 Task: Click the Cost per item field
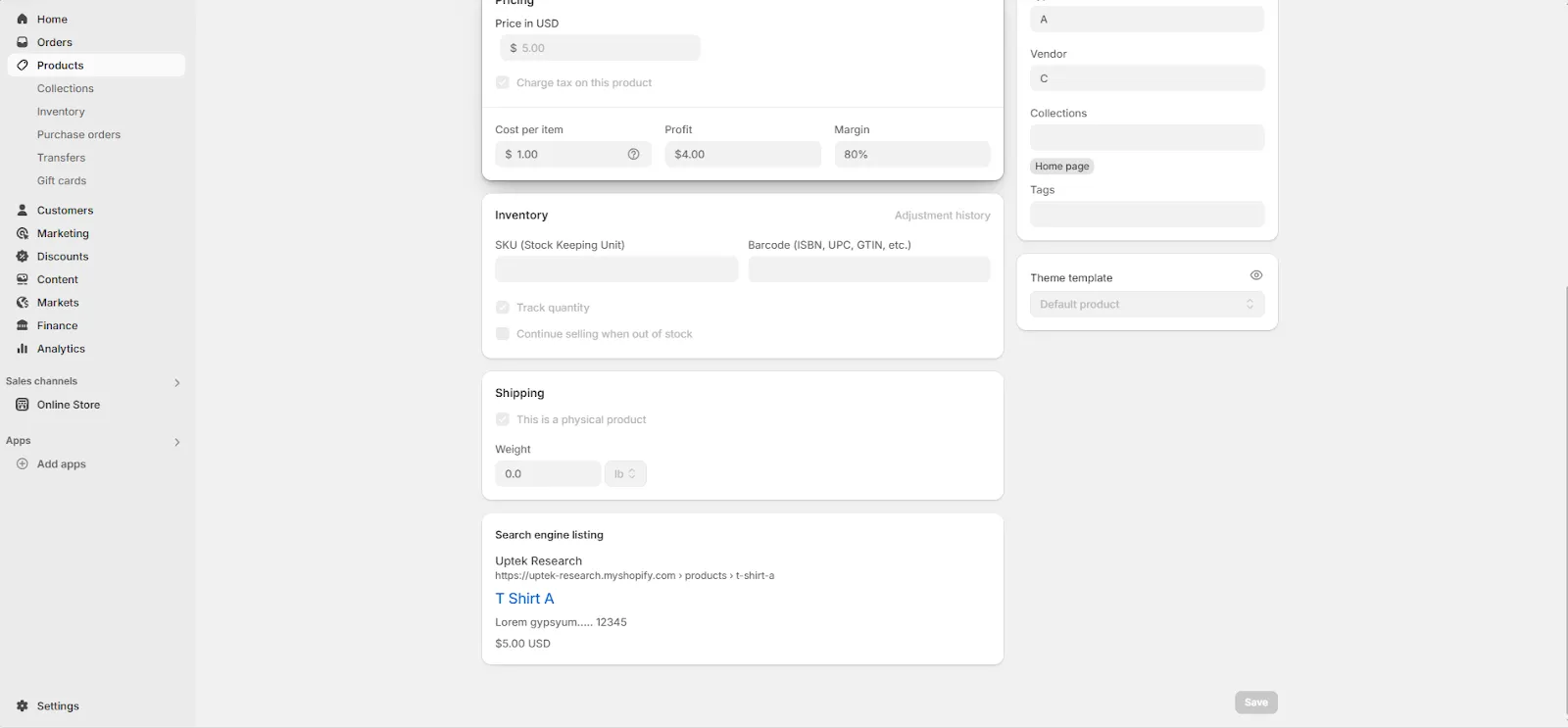pos(573,154)
